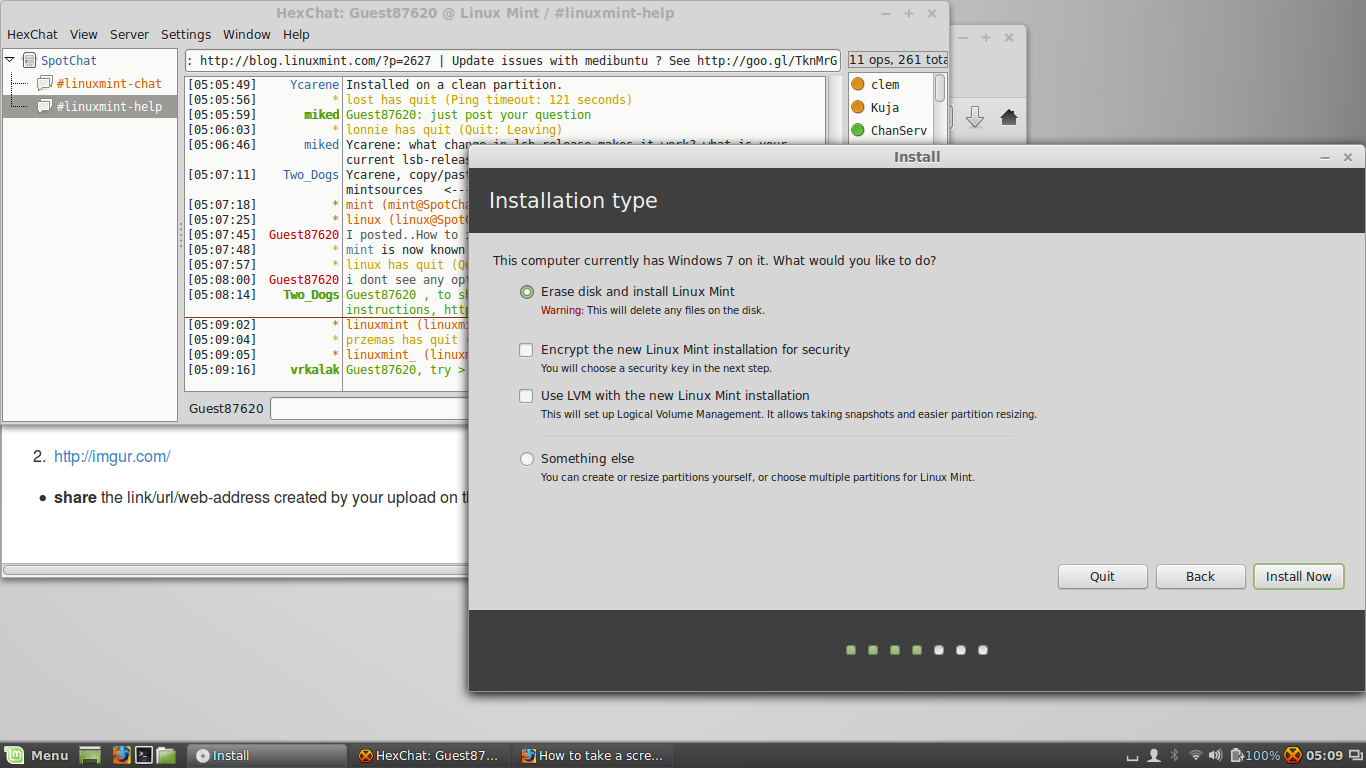The width and height of the screenshot is (1366, 768).
Task: Open the Settings menu in HexChat
Action: 186,34
